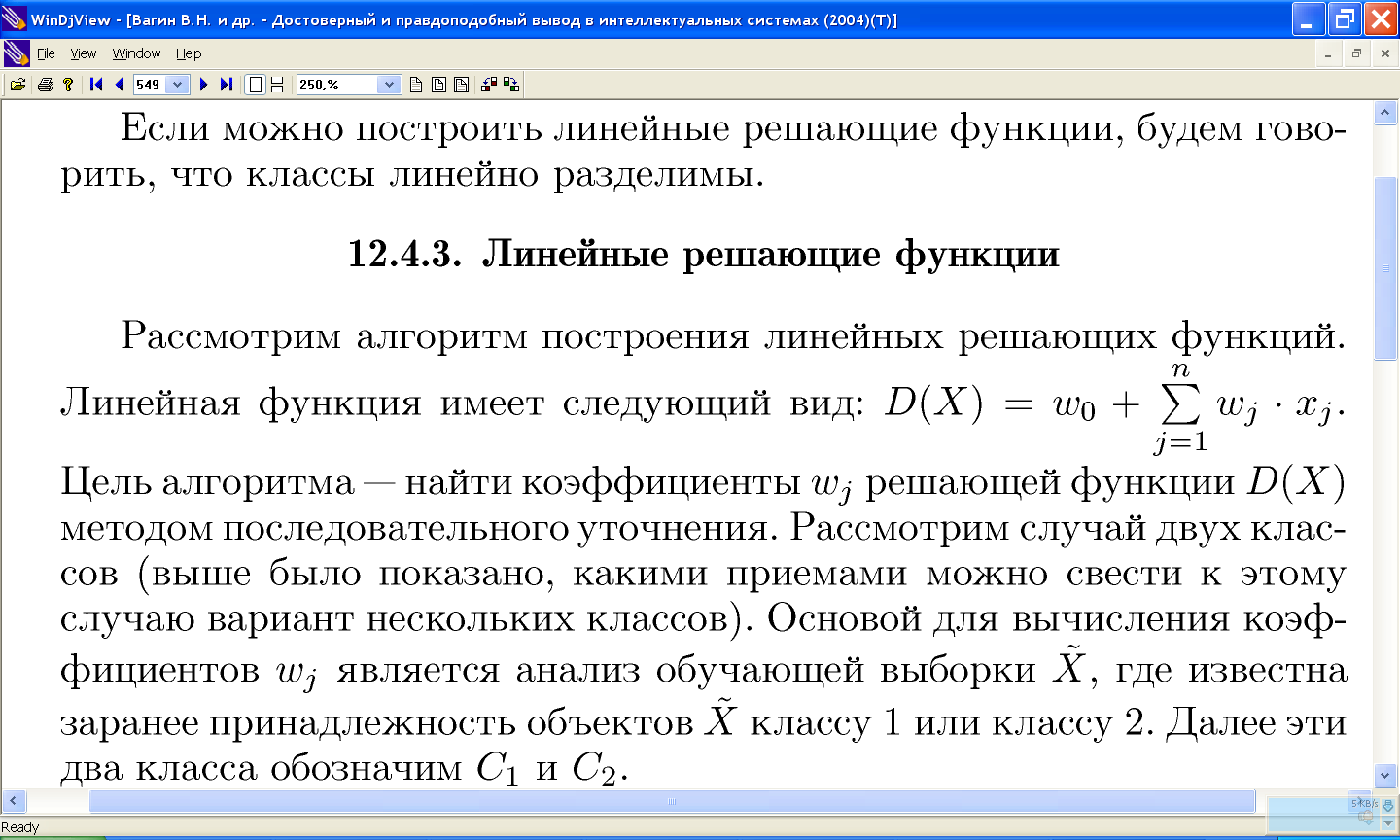Image resolution: width=1400 pixels, height=840 pixels.
Task: Rotate page left icon
Action: [489, 85]
